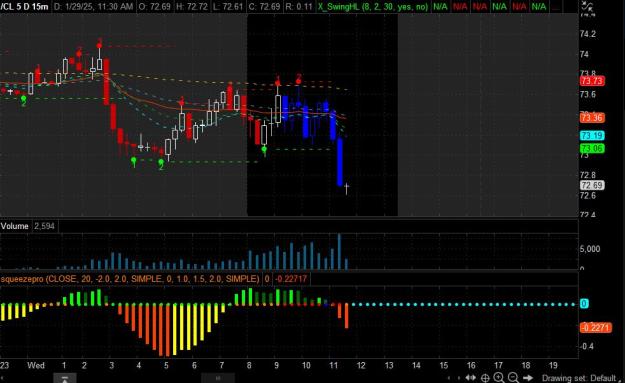
Task: Click the L: 72.61 low value
Action: 227,6
